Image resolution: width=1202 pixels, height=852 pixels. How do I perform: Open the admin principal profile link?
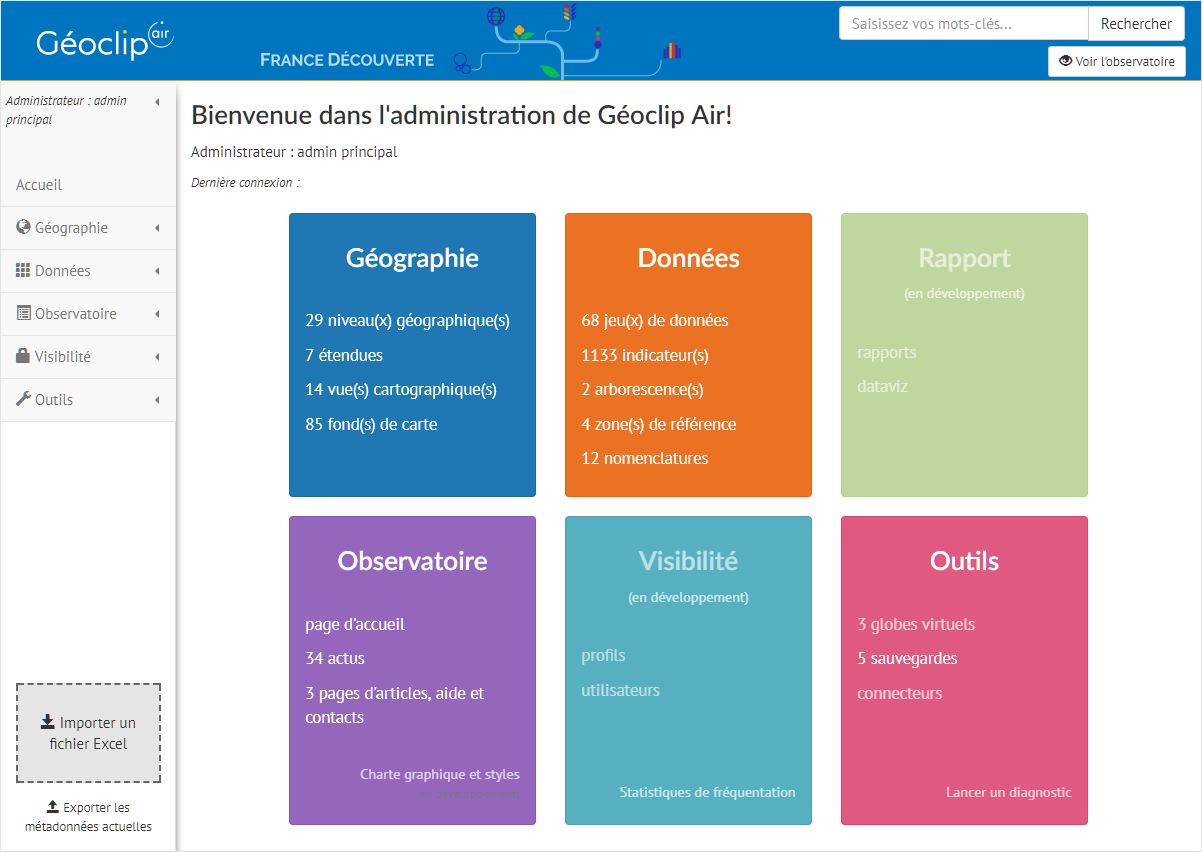[347, 152]
